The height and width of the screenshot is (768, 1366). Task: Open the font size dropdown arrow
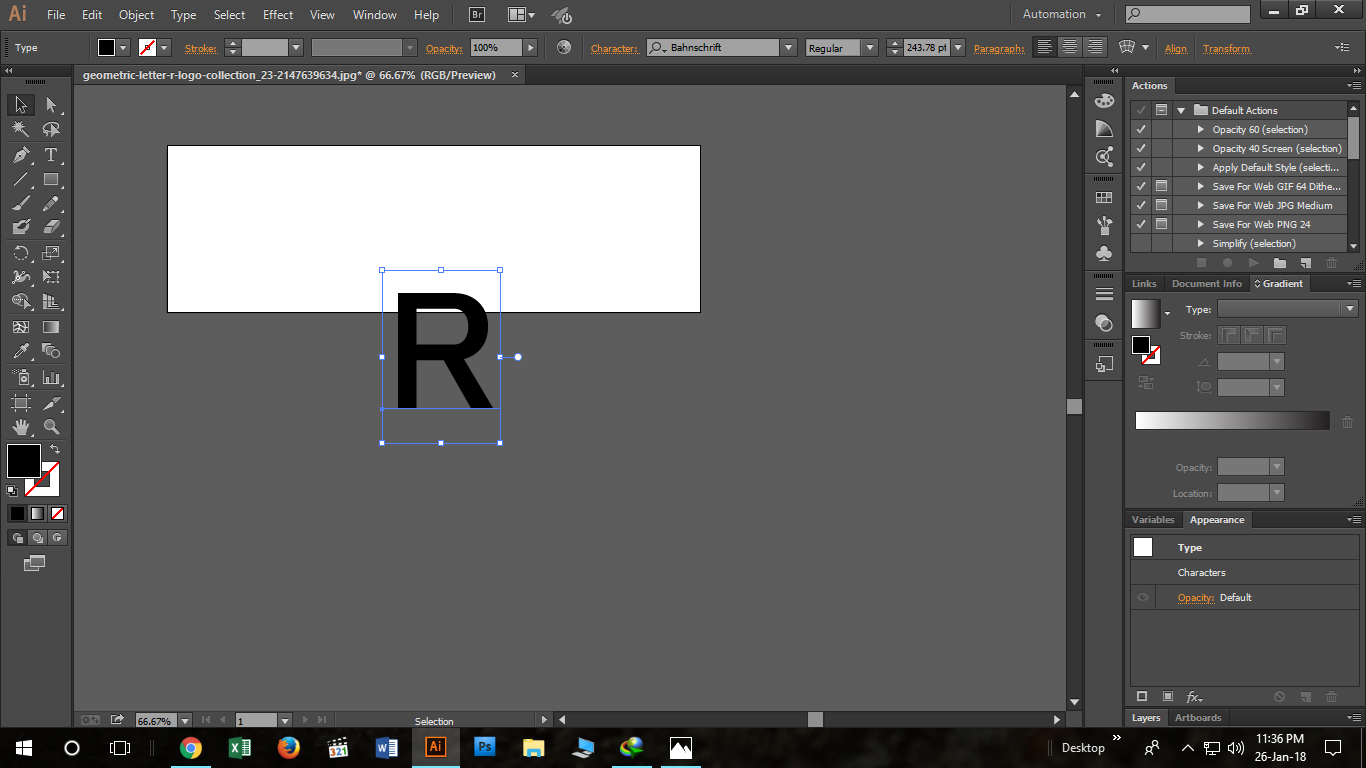958,47
